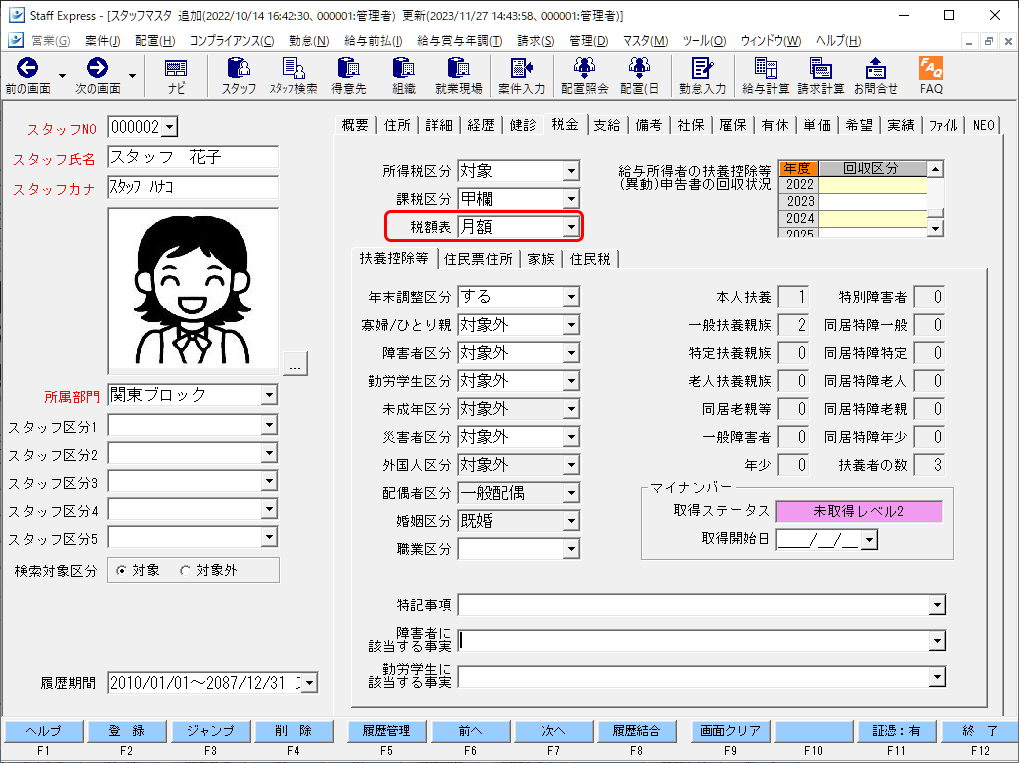Image resolution: width=1019 pixels, height=763 pixels.
Task: Open the コンプライアンス(C) menu
Action: tap(231, 41)
